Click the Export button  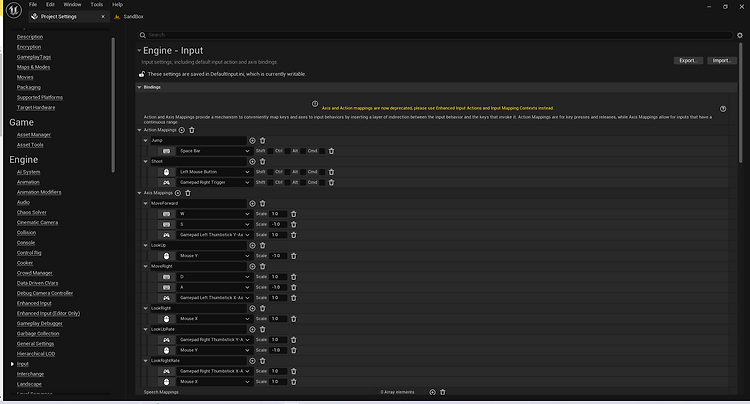[x=688, y=61]
